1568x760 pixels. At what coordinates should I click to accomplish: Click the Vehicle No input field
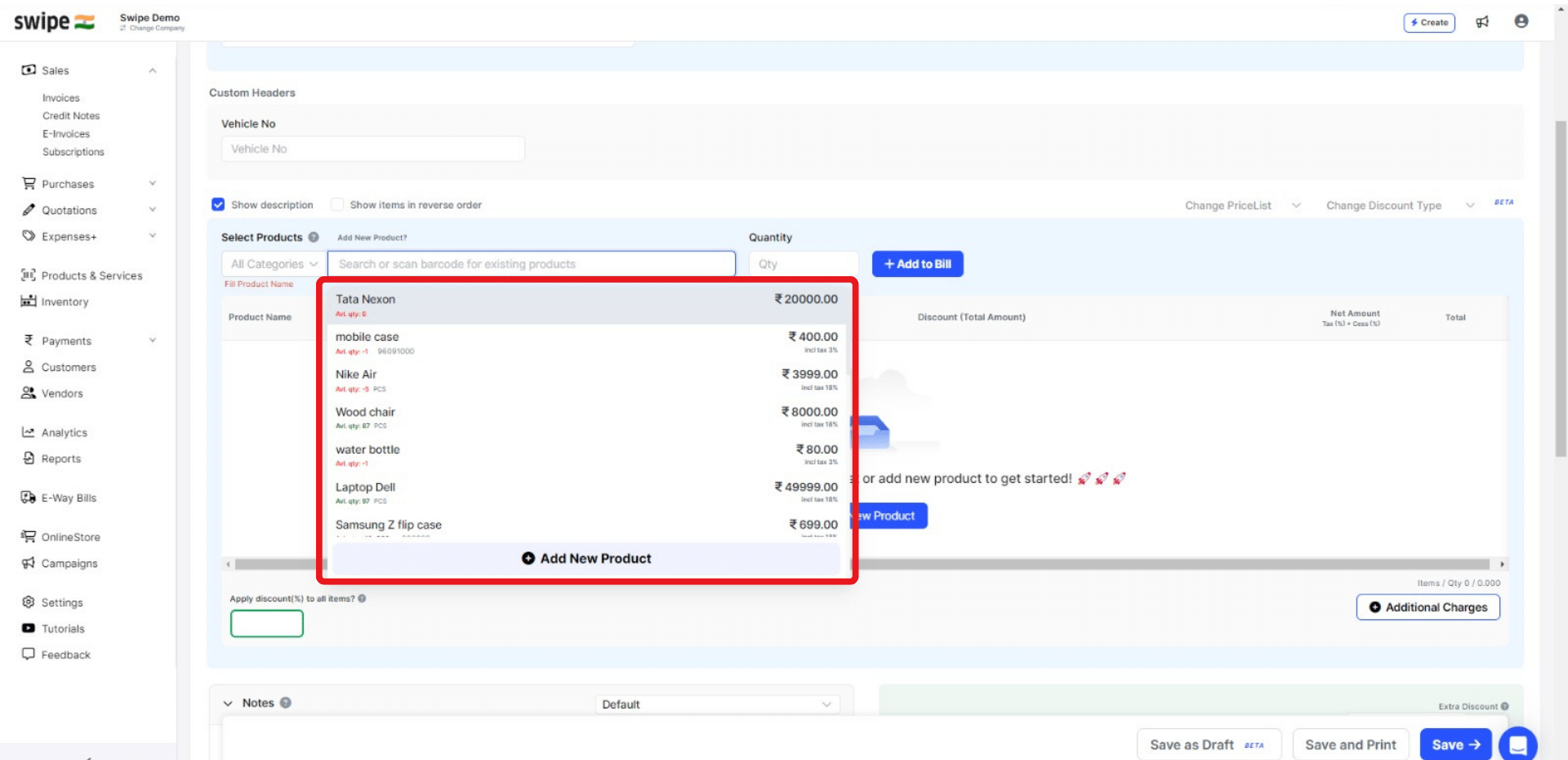coord(372,148)
